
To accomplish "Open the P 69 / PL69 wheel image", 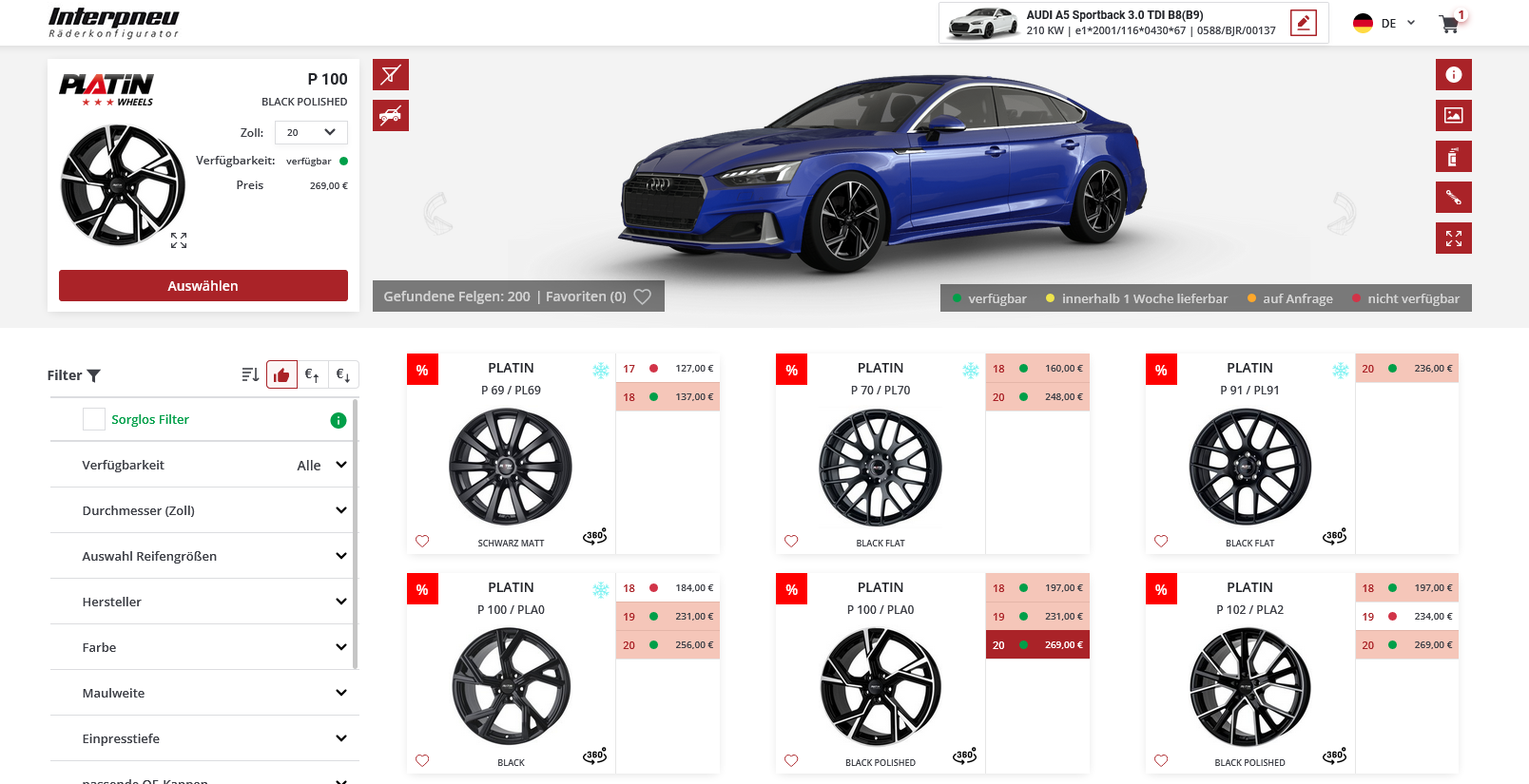I will 511,467.
